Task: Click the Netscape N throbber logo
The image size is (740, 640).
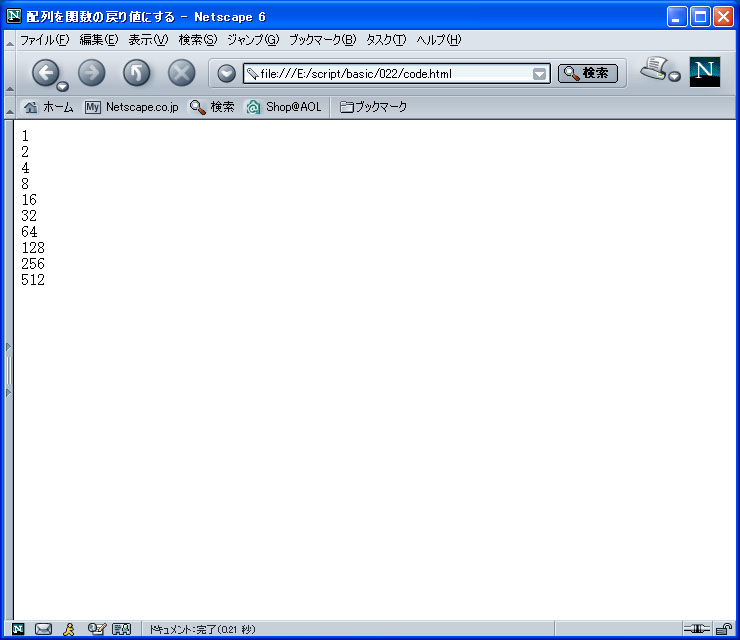Action: (705, 72)
